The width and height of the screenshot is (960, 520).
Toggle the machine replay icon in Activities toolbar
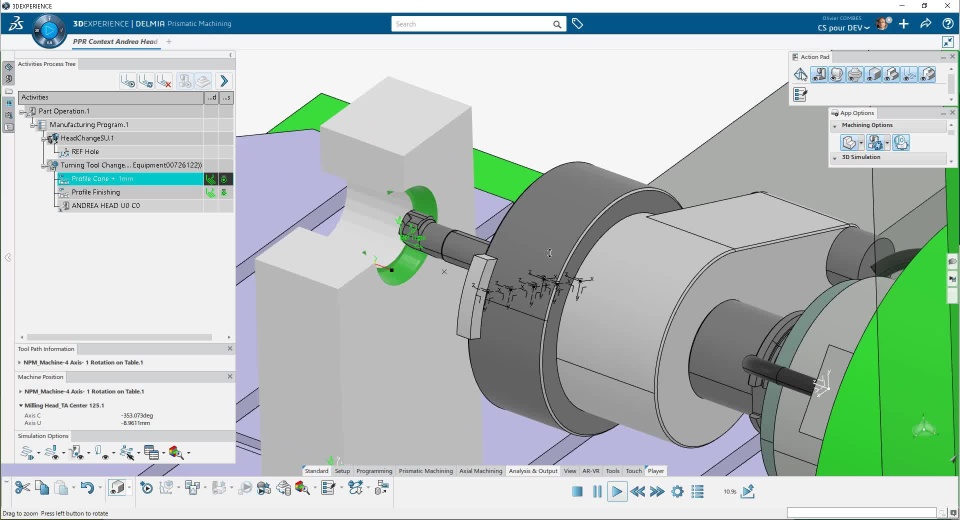[184, 81]
